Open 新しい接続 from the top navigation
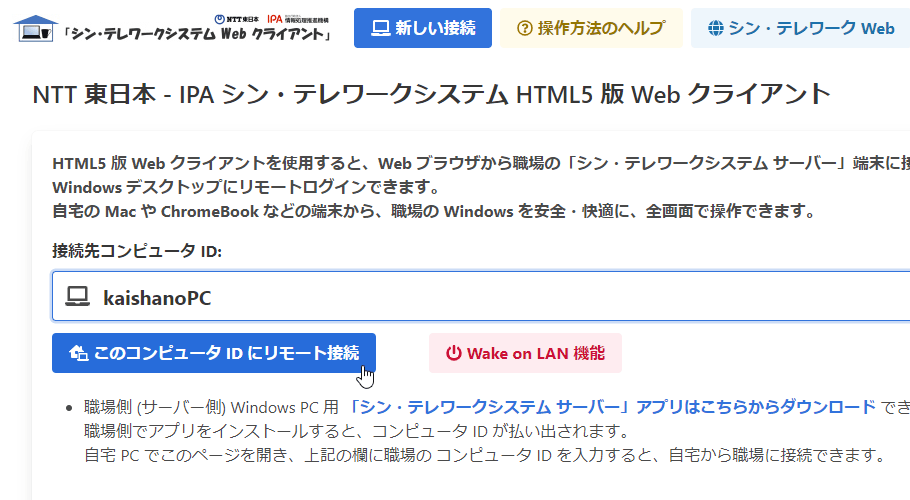 pos(422,28)
